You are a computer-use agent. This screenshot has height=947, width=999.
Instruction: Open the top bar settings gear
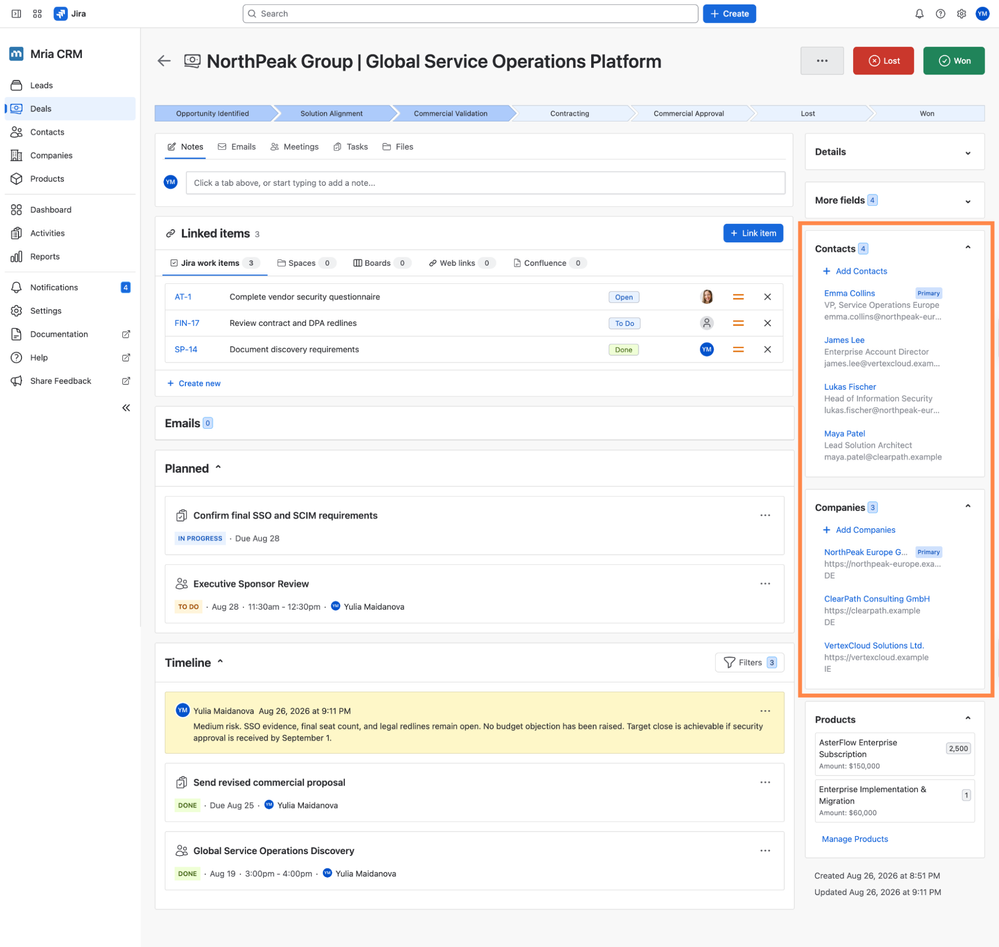pyautogui.click(x=961, y=14)
